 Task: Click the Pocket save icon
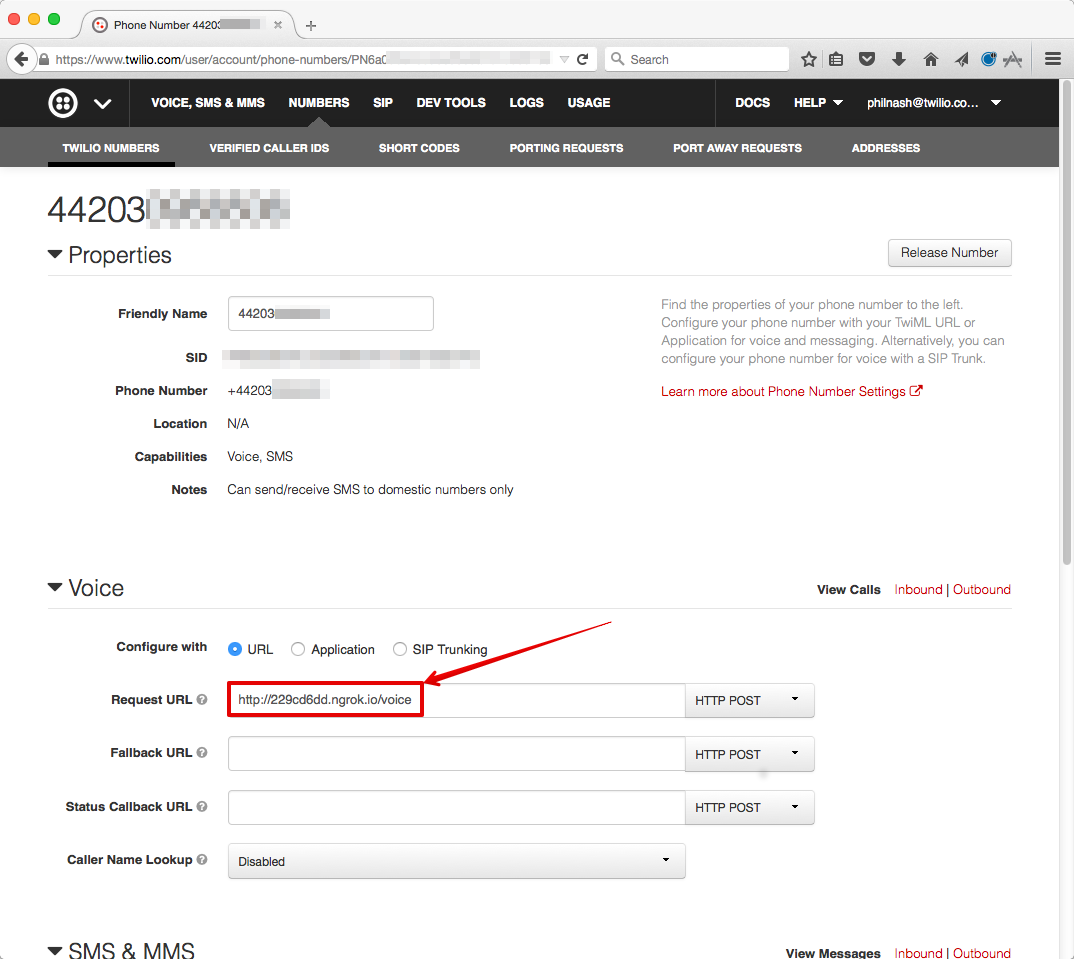pos(867,60)
